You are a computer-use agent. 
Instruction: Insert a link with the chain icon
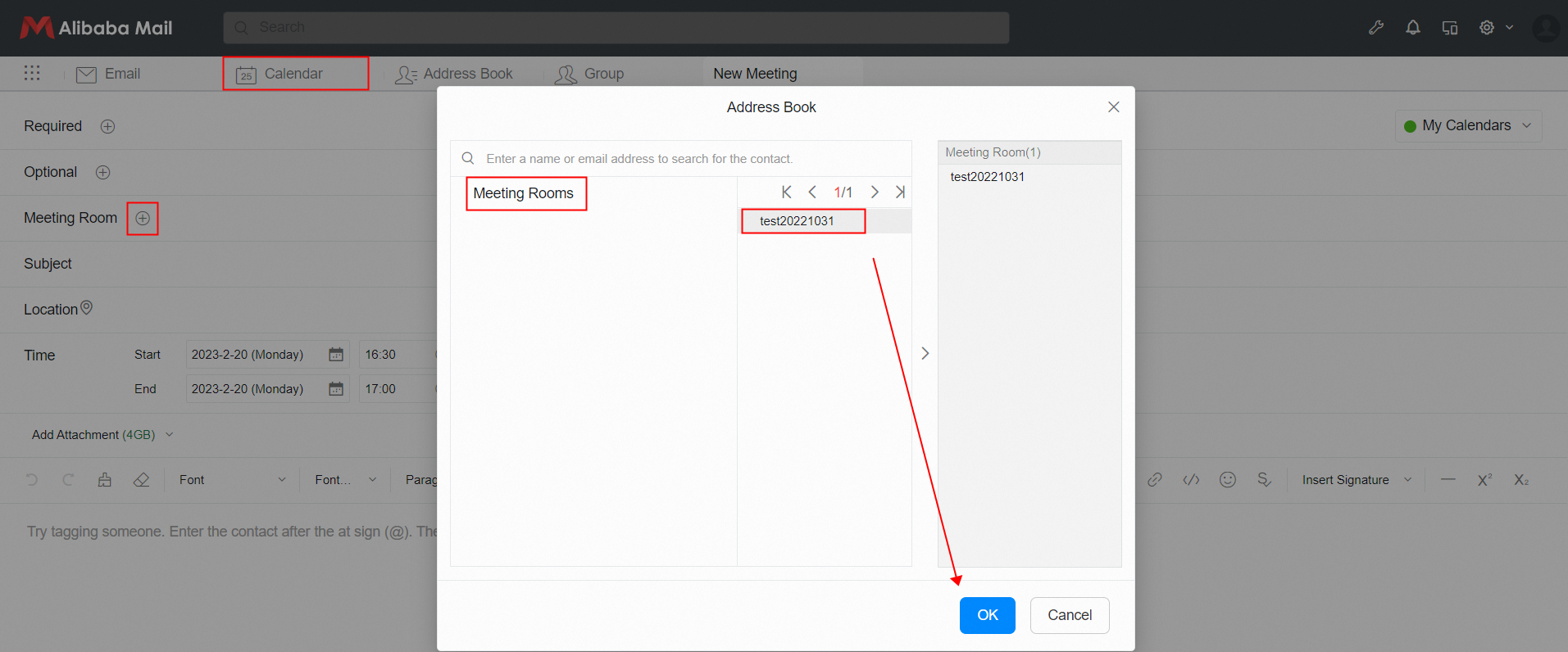coord(1154,480)
